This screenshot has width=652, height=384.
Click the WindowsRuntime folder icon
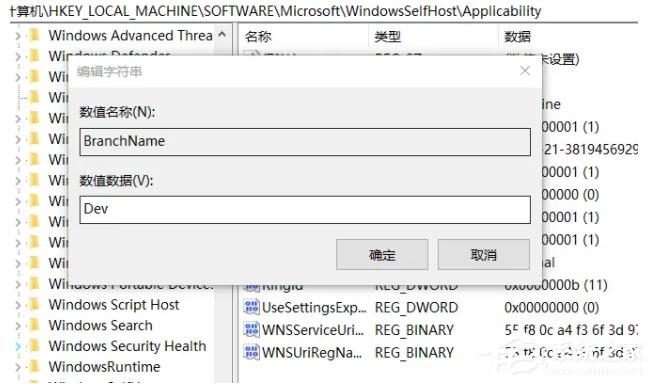[35, 367]
